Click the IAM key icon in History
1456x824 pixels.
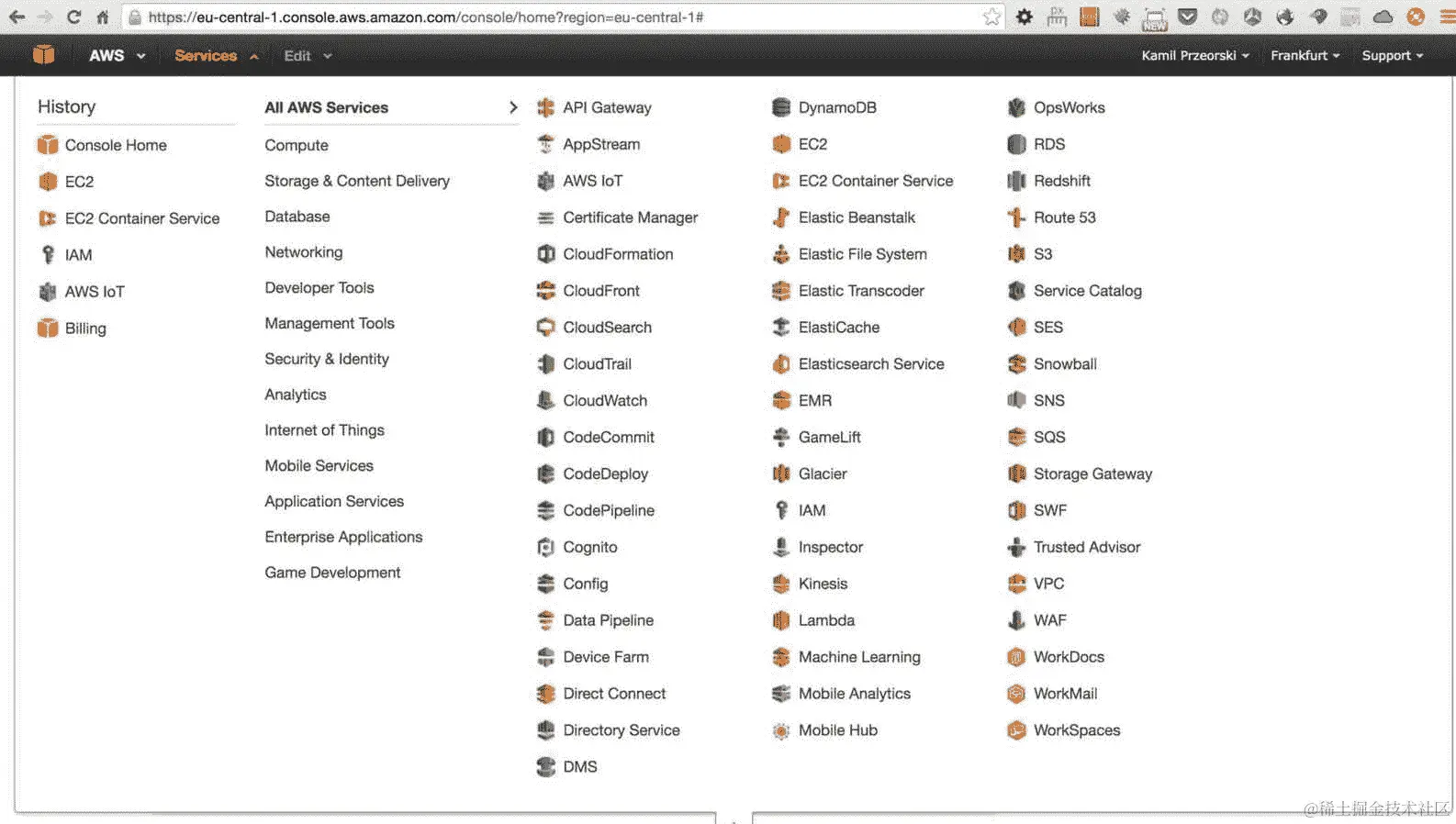(48, 255)
